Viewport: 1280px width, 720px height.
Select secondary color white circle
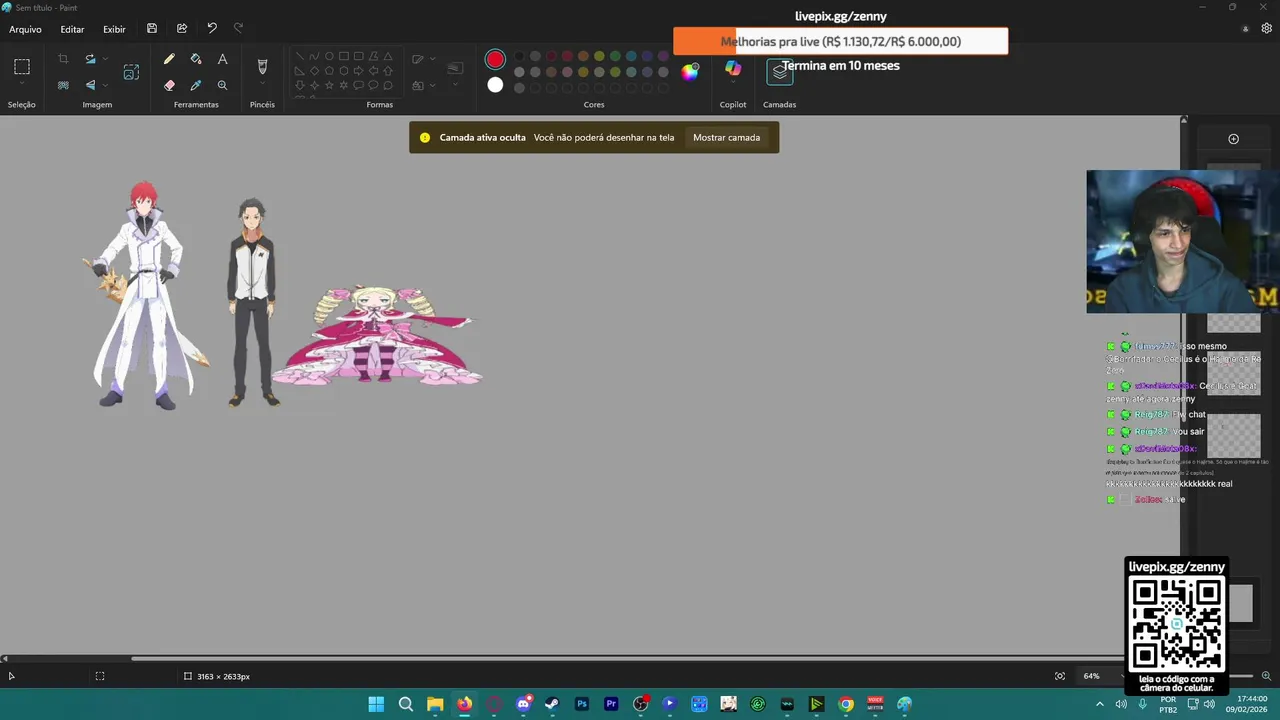click(495, 85)
